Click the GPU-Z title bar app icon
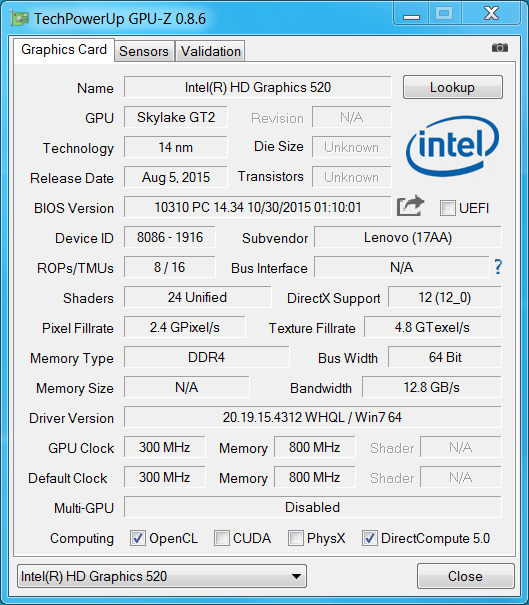 pos(20,19)
